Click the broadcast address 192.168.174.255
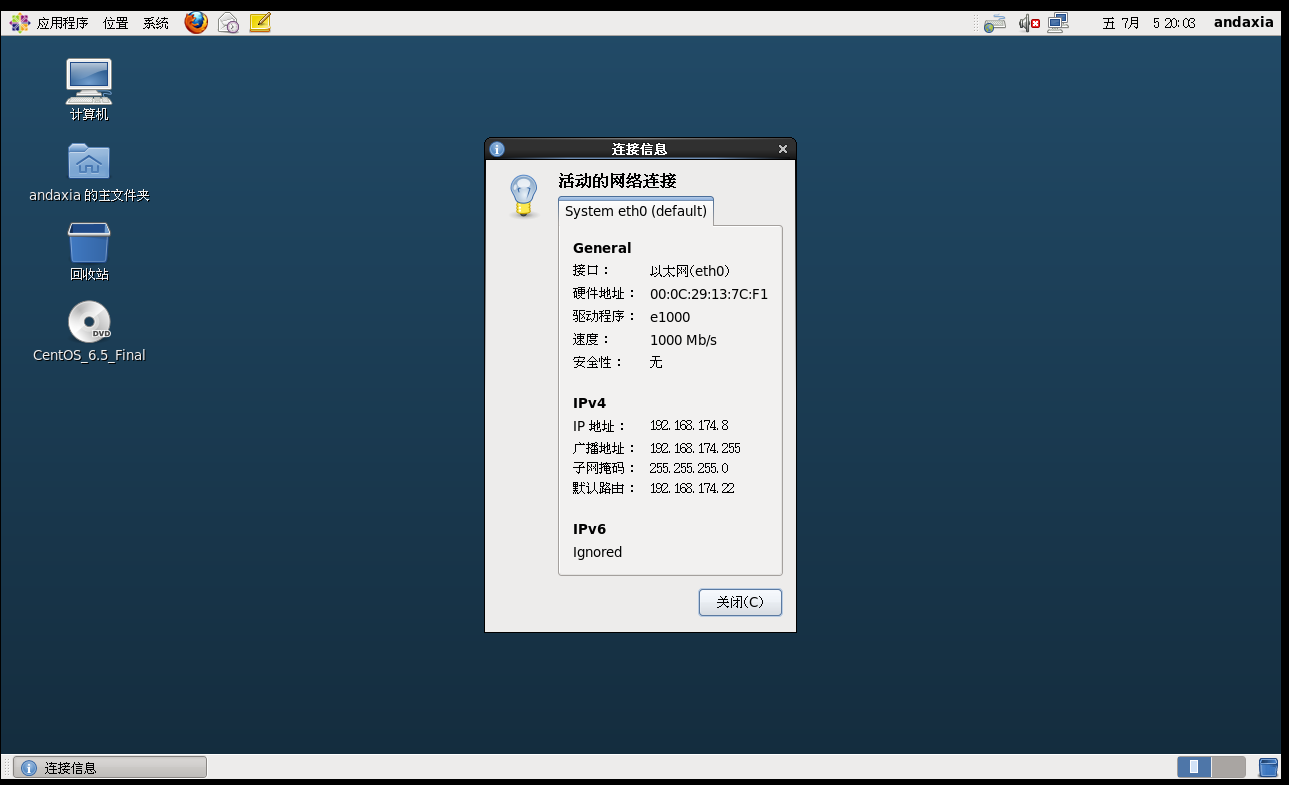The width and height of the screenshot is (1289, 785). 695,449
